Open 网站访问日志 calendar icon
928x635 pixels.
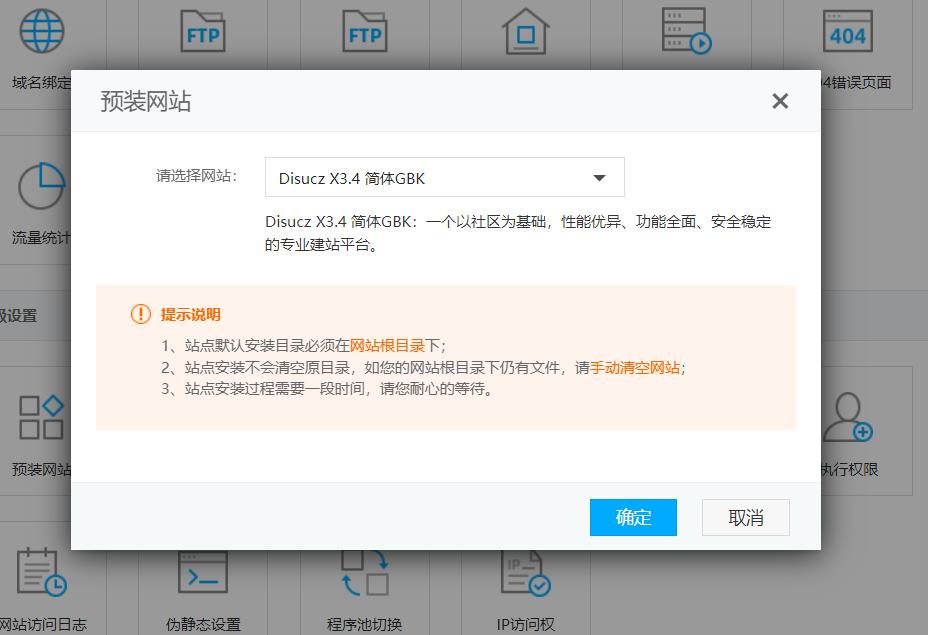(41, 572)
